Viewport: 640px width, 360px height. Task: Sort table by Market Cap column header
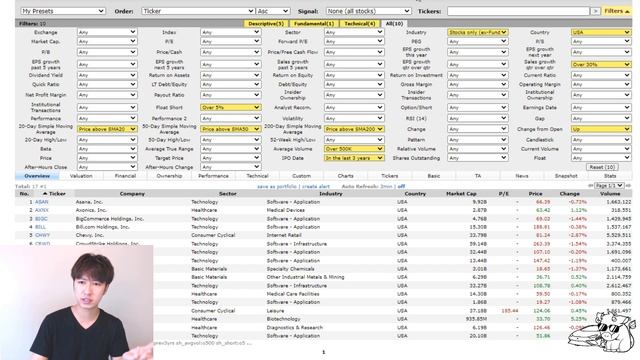(461, 193)
